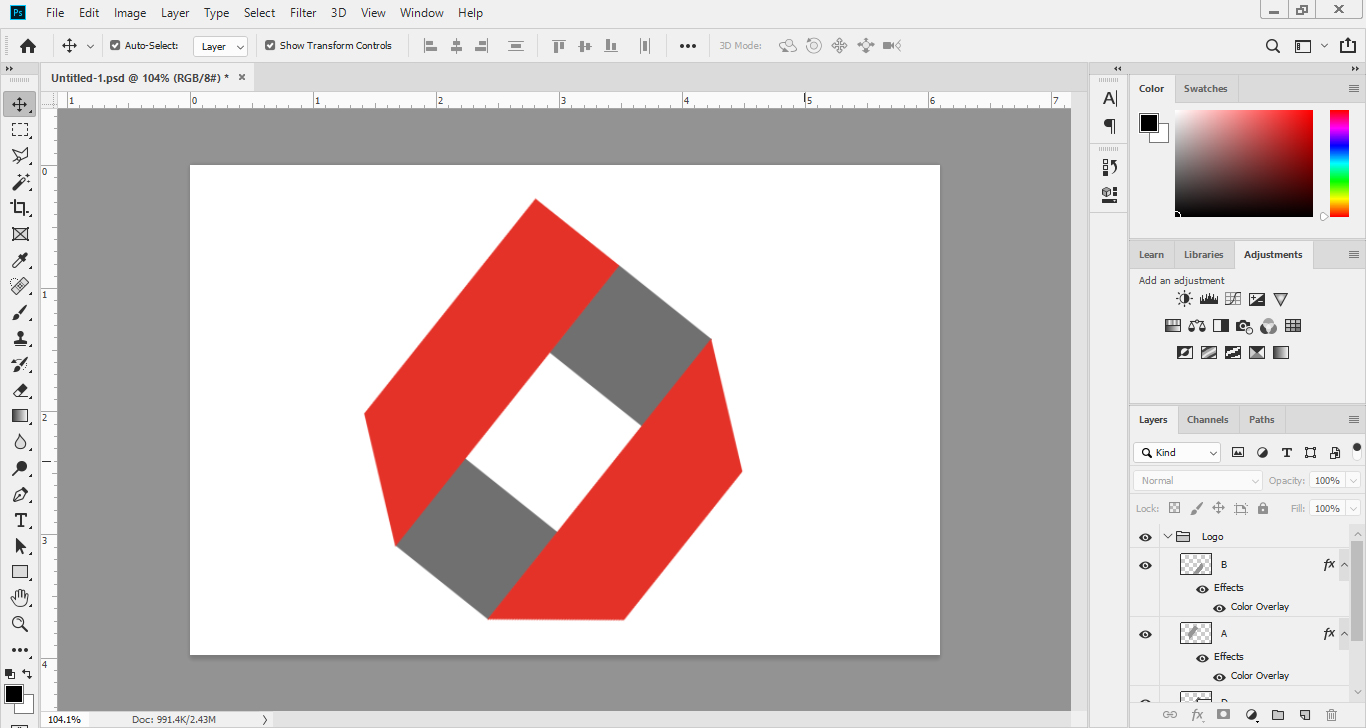The width and height of the screenshot is (1366, 728).
Task: Toggle Color Overlay visibility under layer A
Action: [1219, 677]
